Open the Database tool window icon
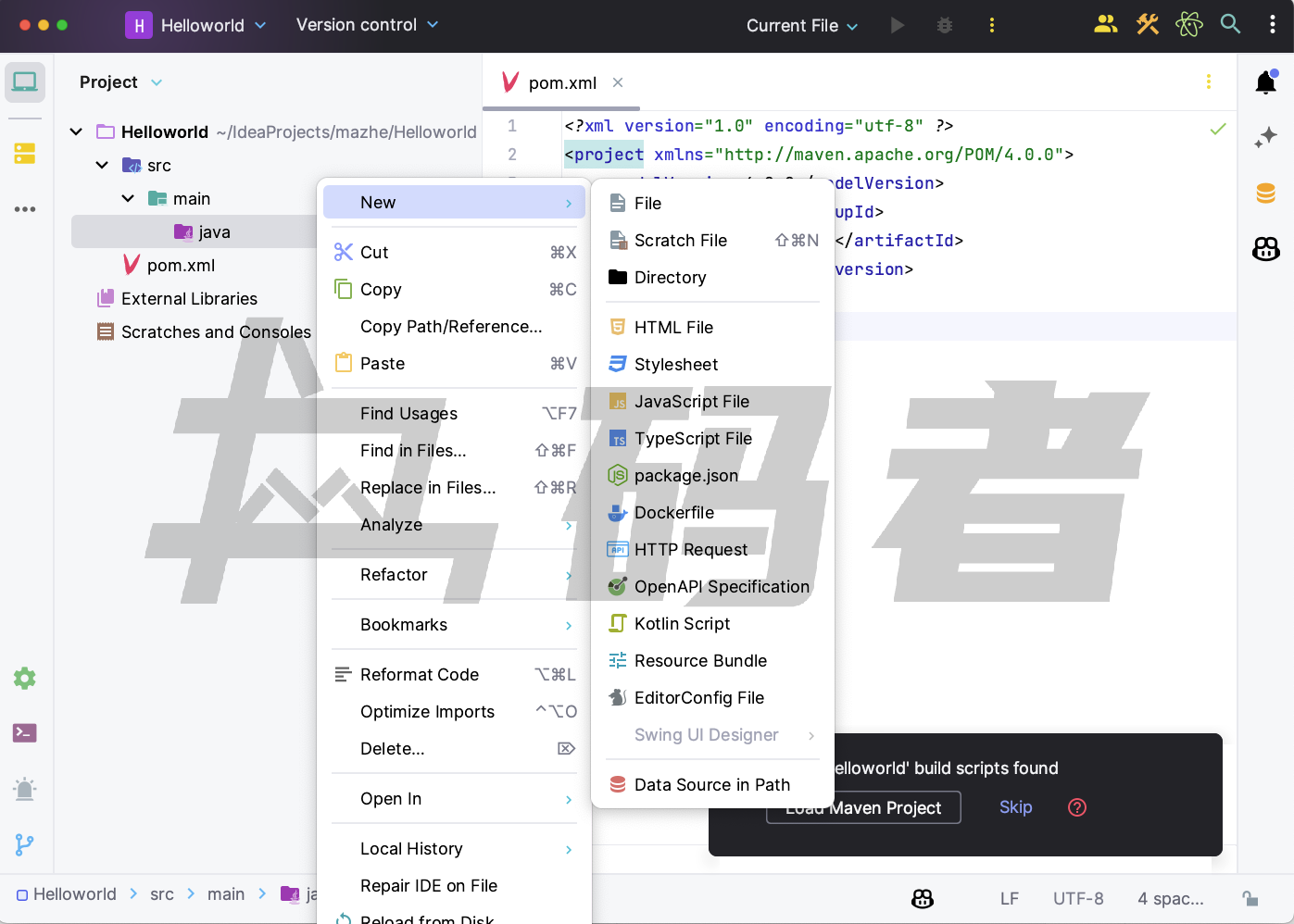 pyautogui.click(x=1265, y=193)
